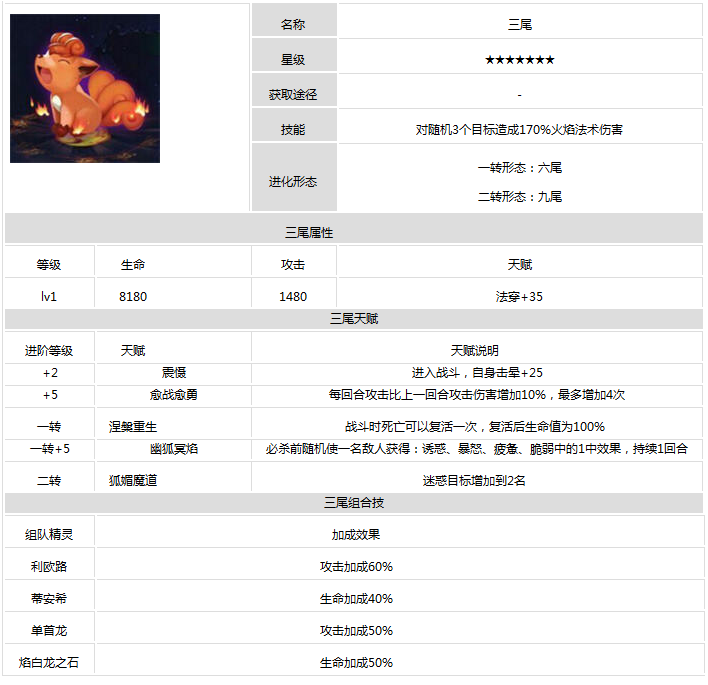Select the 涅槃重生 talent name
Image resolution: width=708 pixels, height=685 pixels.
[x=133, y=427]
